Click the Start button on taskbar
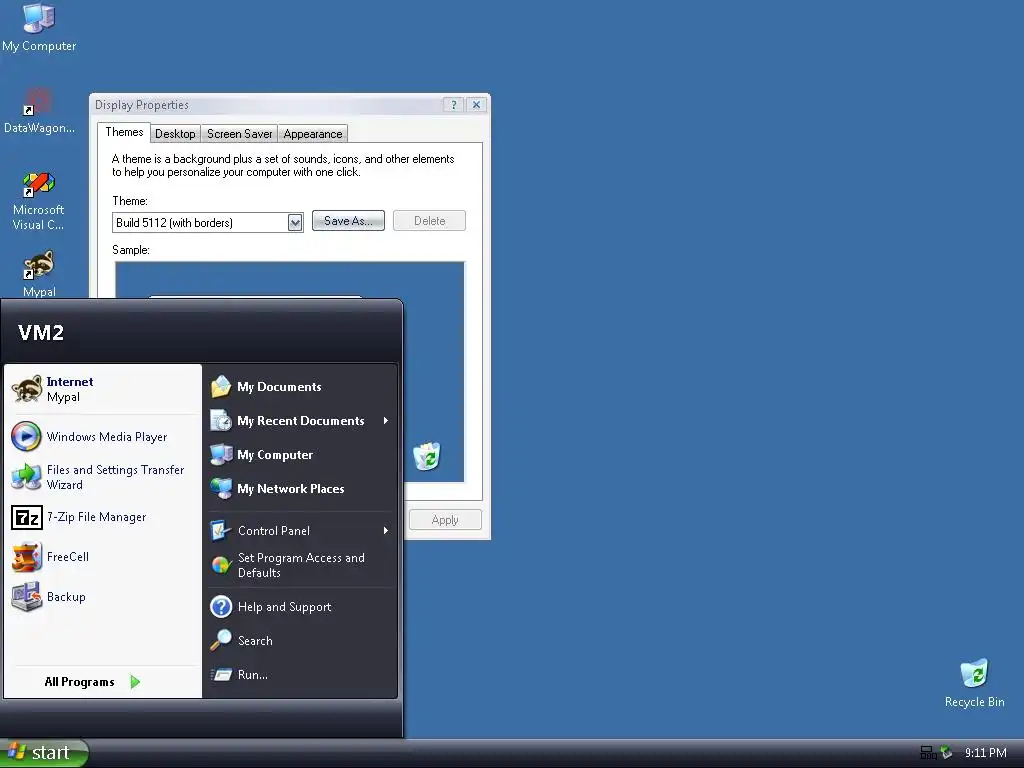 click(x=43, y=753)
